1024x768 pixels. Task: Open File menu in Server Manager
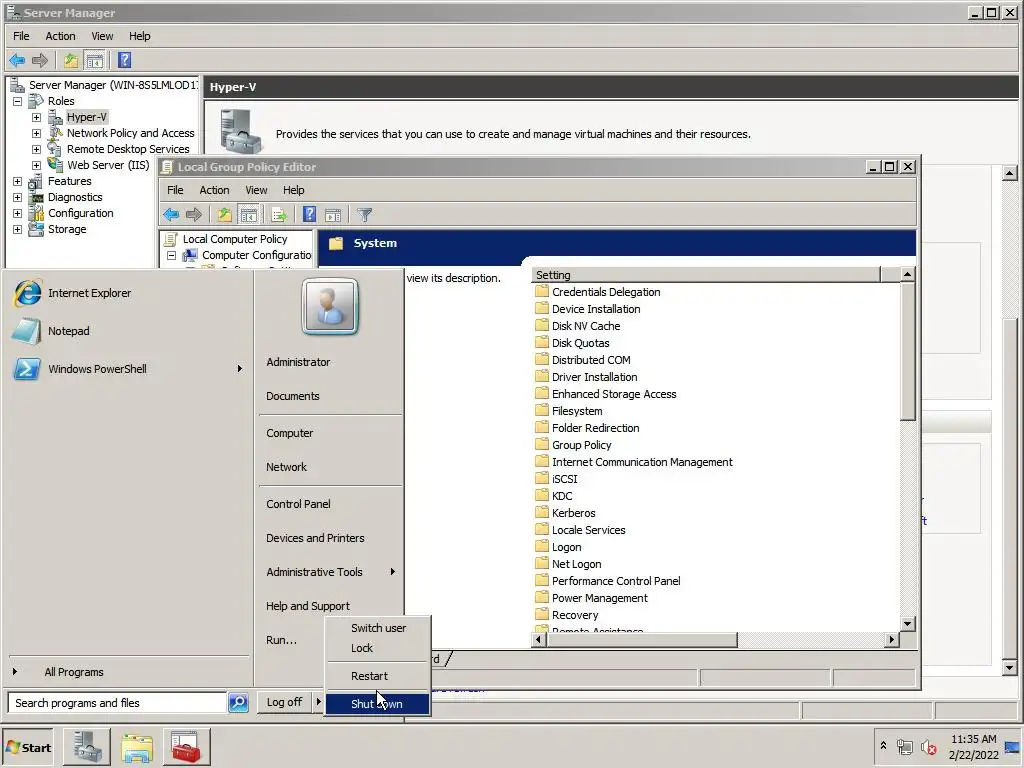[21, 36]
